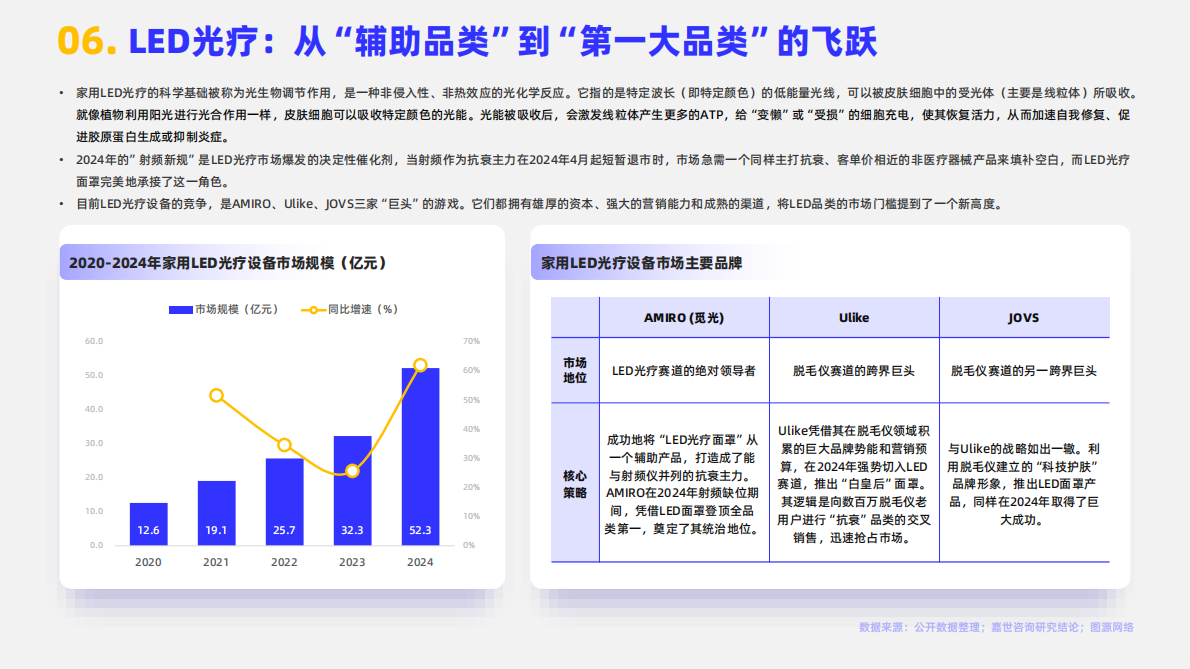Click the 2023 year label under the chart
This screenshot has width=1190, height=669.
pos(350,562)
